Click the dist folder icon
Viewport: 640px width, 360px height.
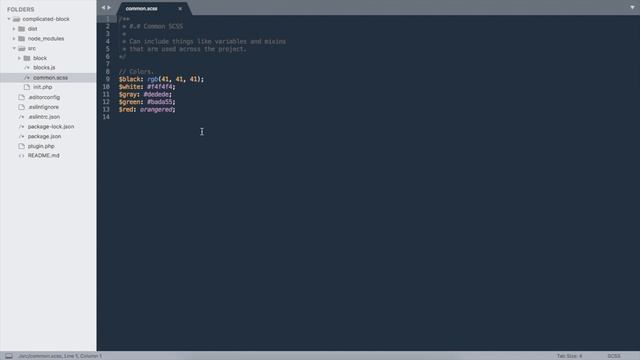22,29
